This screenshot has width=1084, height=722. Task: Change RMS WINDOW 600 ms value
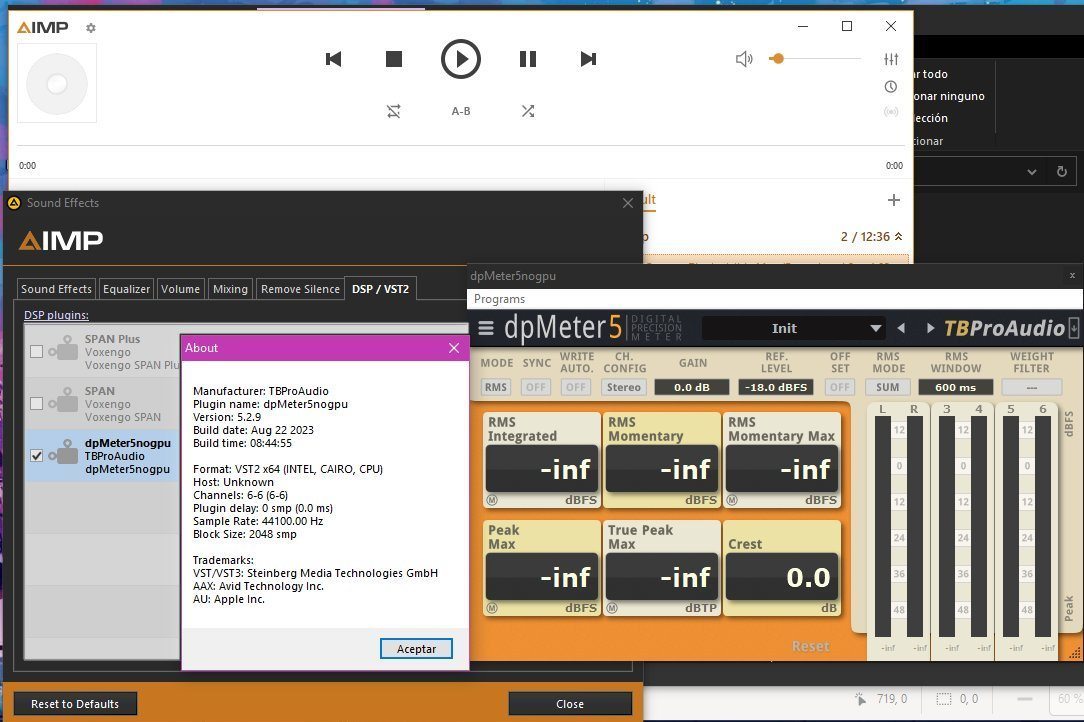[x=955, y=387]
